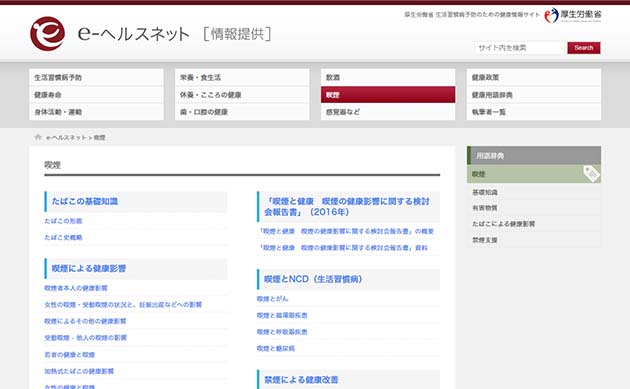Screen dimensions: 630x389
Task: Open 若者の健康と喫煙 link
Action: (70, 354)
